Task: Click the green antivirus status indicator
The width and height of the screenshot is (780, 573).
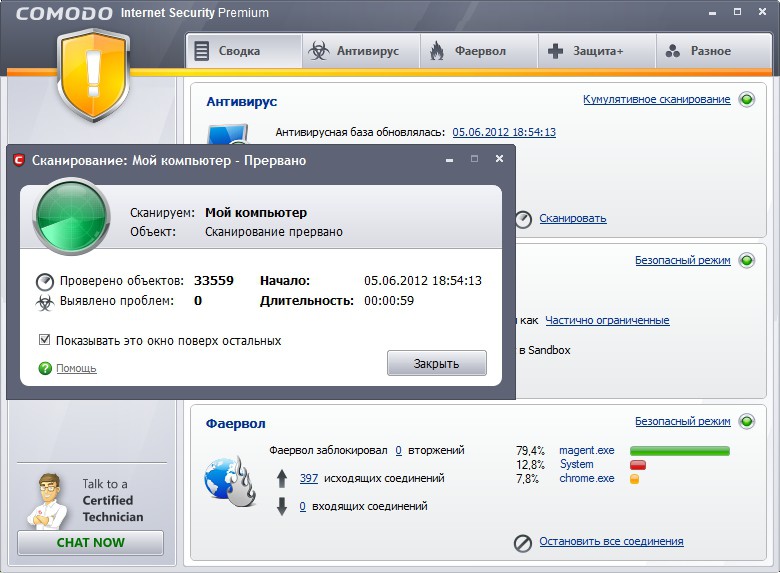Action: [x=746, y=100]
